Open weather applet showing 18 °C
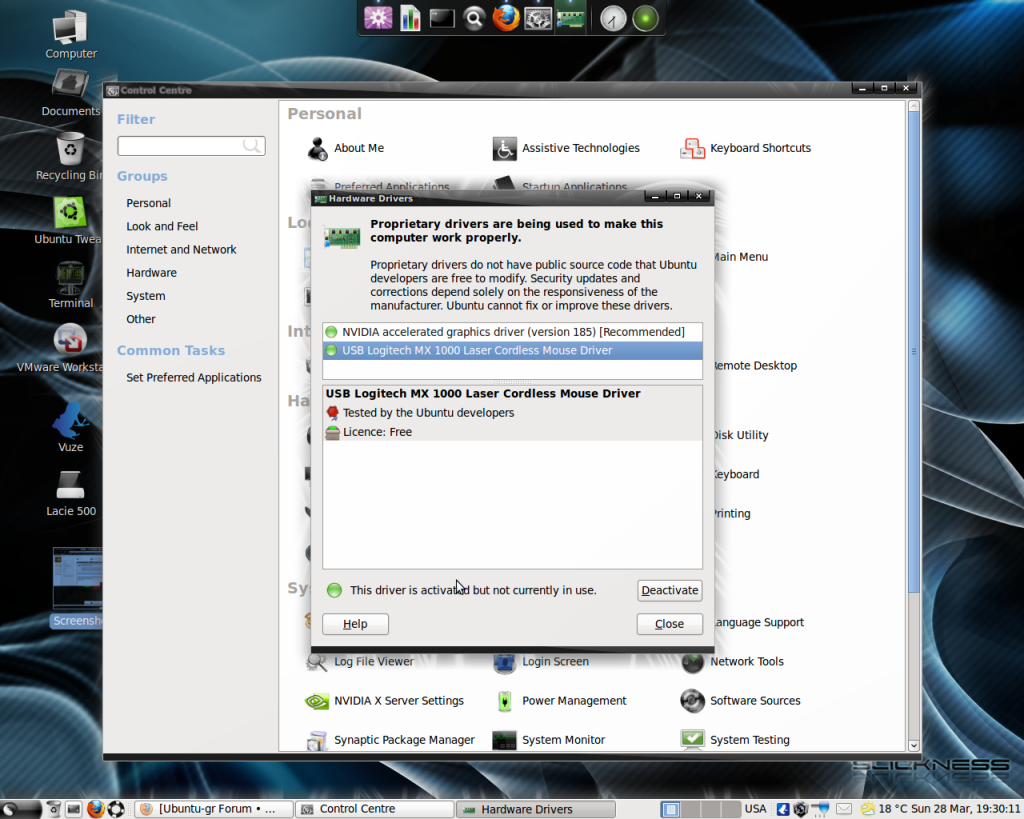This screenshot has height=819, width=1024. point(885,809)
